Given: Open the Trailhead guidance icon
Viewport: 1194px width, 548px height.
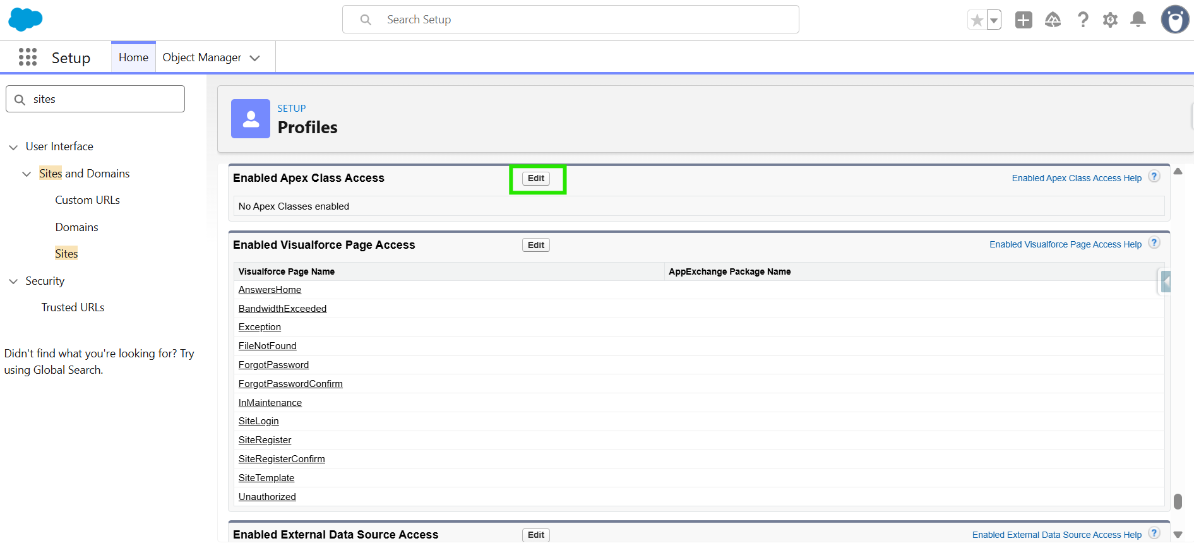Looking at the screenshot, I should pyautogui.click(x=1052, y=20).
